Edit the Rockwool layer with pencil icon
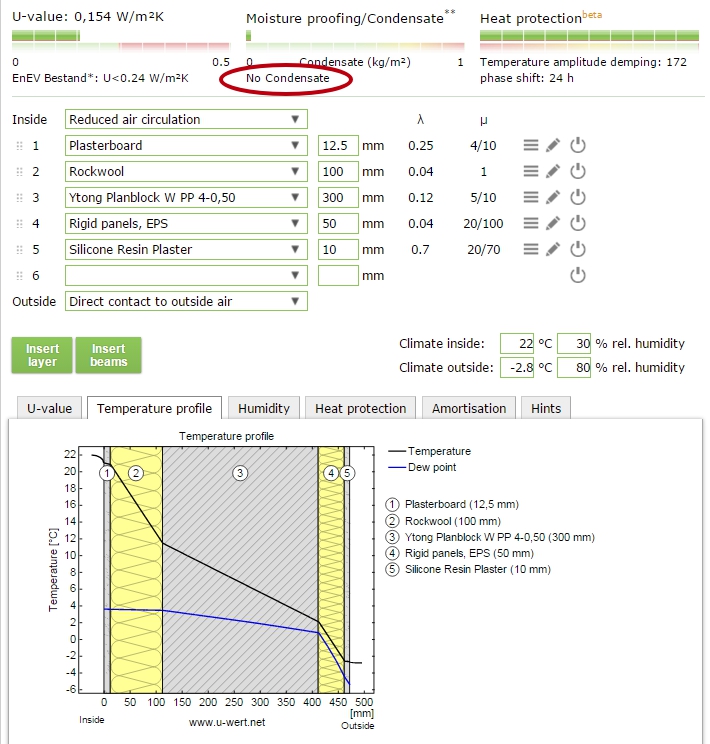This screenshot has width=710, height=744. [553, 171]
